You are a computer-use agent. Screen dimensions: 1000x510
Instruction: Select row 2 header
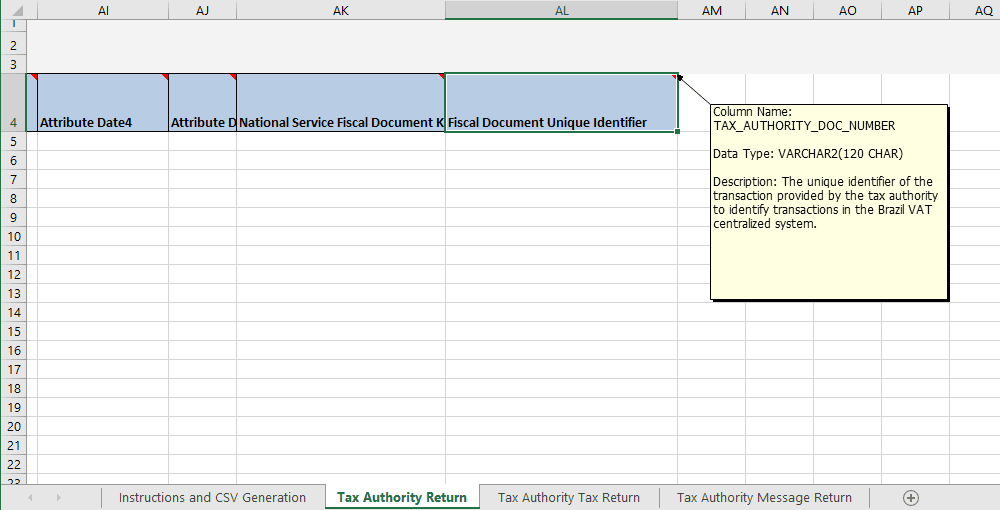(x=13, y=45)
